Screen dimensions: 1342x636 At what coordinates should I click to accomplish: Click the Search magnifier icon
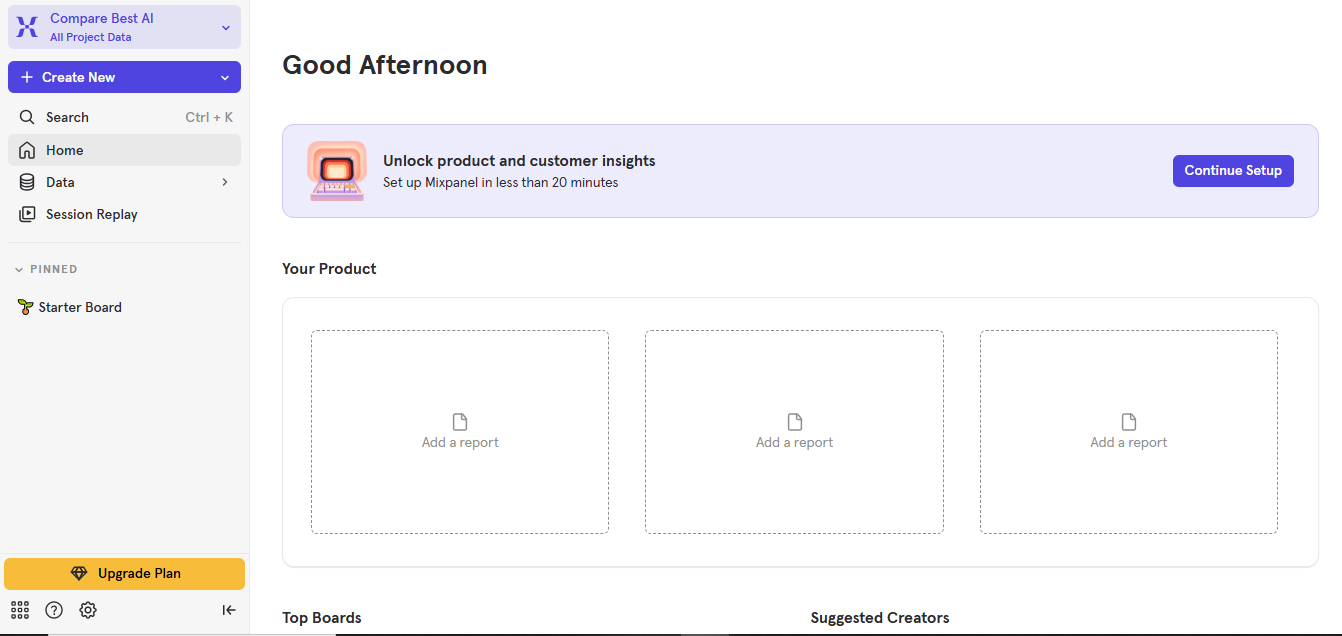pyautogui.click(x=27, y=117)
